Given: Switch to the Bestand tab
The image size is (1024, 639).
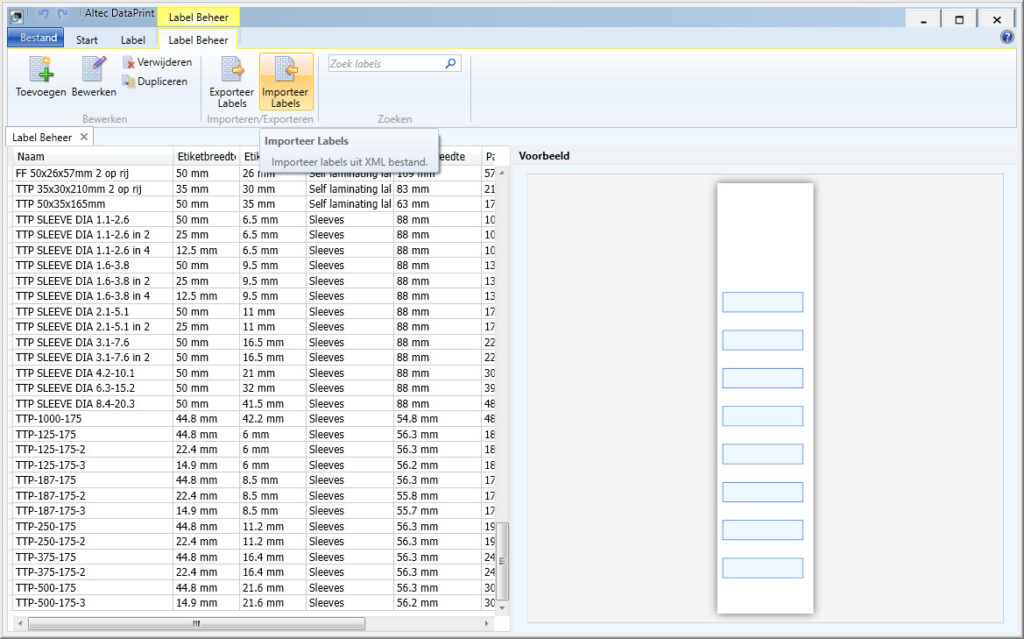Looking at the screenshot, I should (35, 37).
